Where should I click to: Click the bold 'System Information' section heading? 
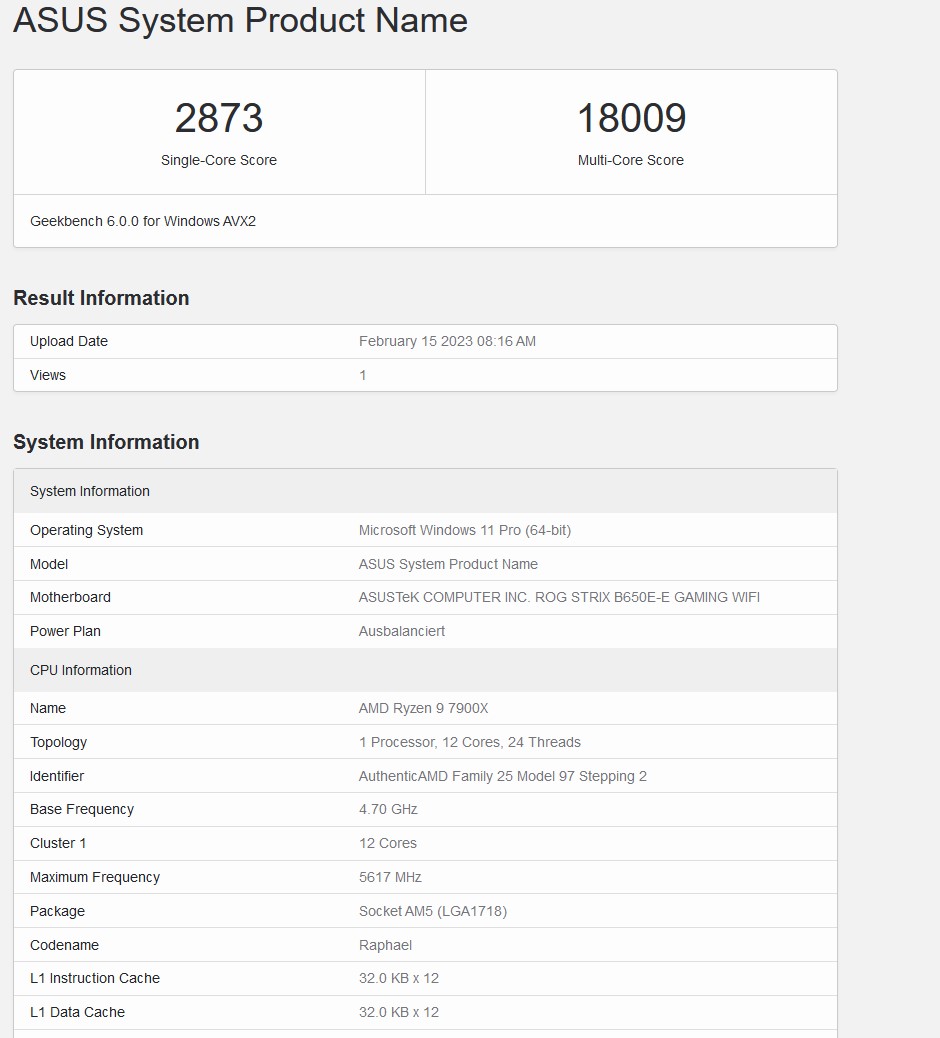click(106, 442)
